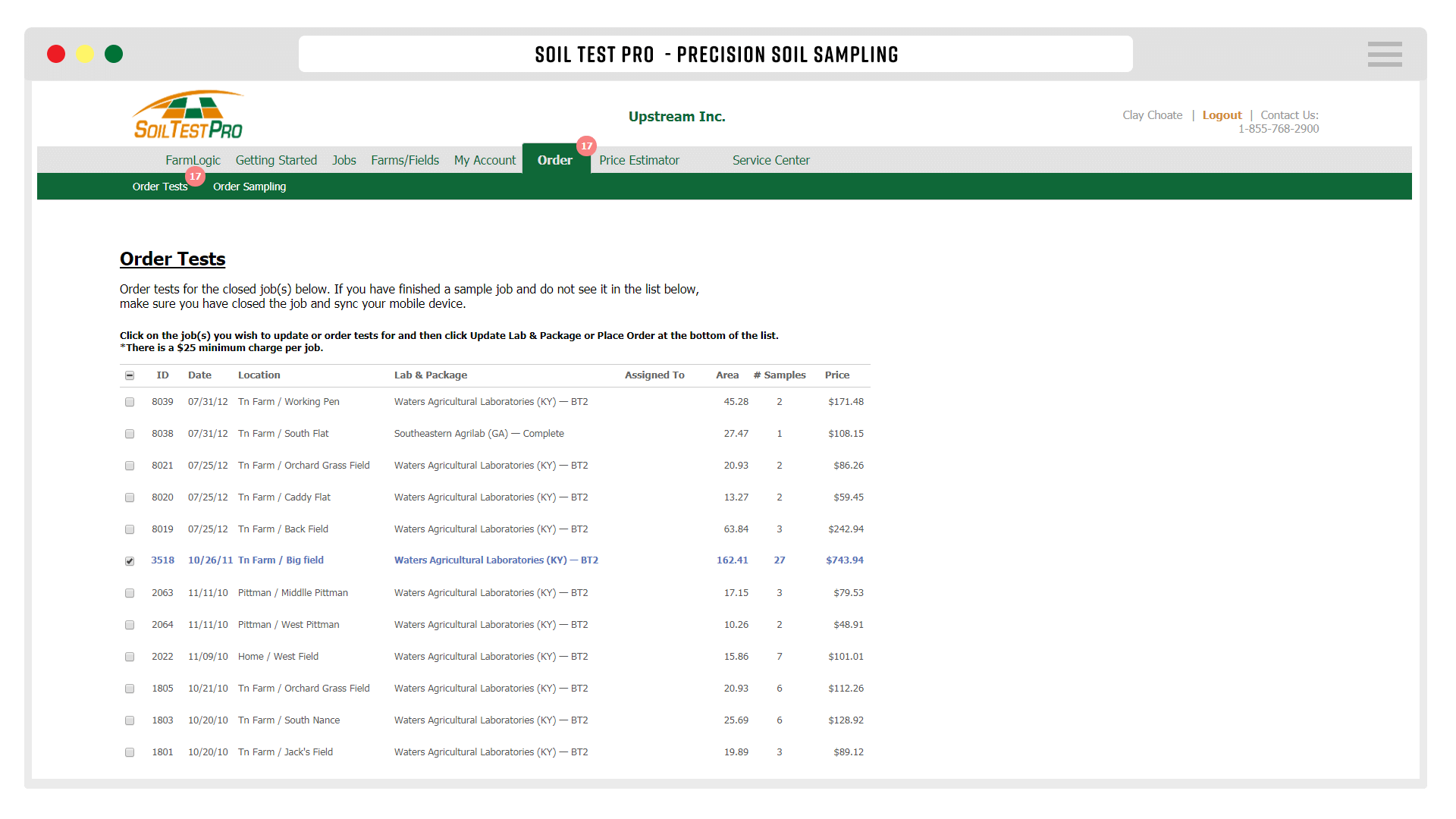Click the Tn Farm / Big field location
The image size is (1456, 819).
pos(281,560)
